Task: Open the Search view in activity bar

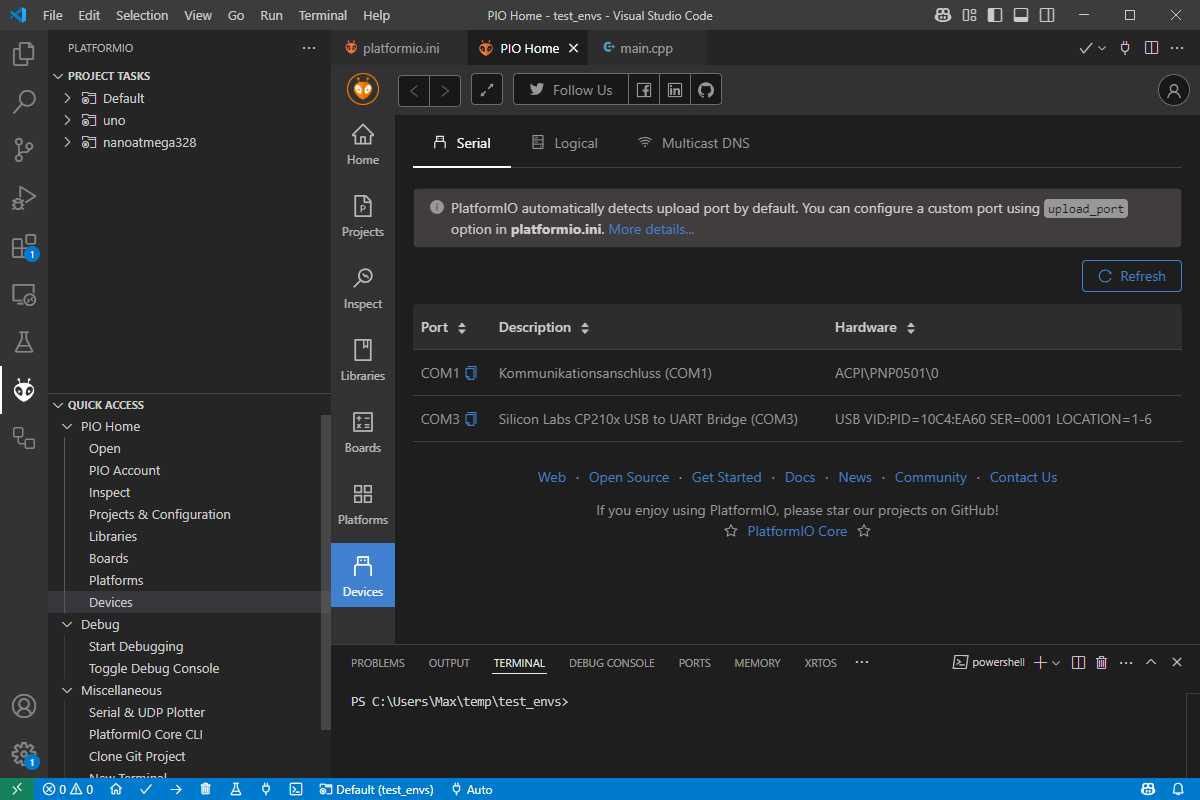Action: coord(24,102)
